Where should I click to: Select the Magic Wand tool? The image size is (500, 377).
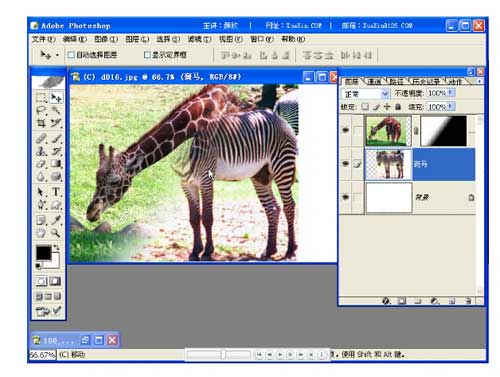pyautogui.click(x=56, y=110)
